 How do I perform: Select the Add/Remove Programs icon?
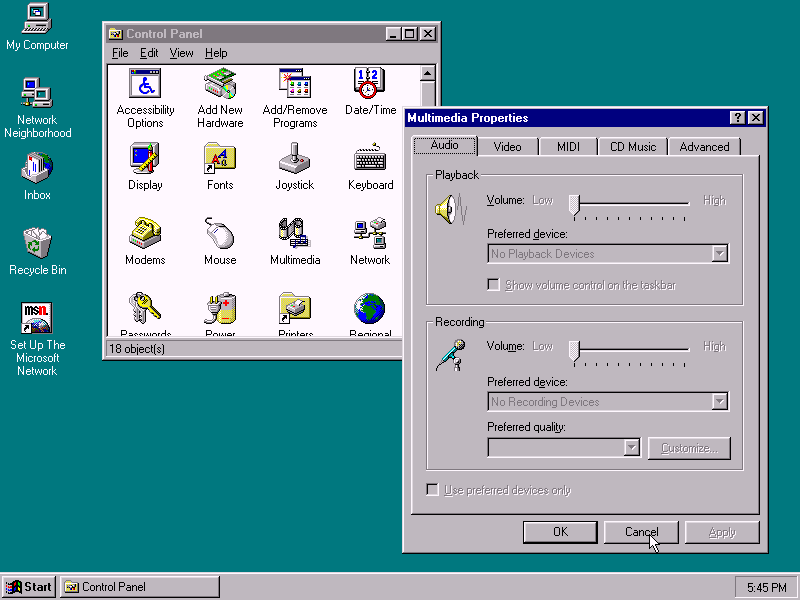point(295,83)
